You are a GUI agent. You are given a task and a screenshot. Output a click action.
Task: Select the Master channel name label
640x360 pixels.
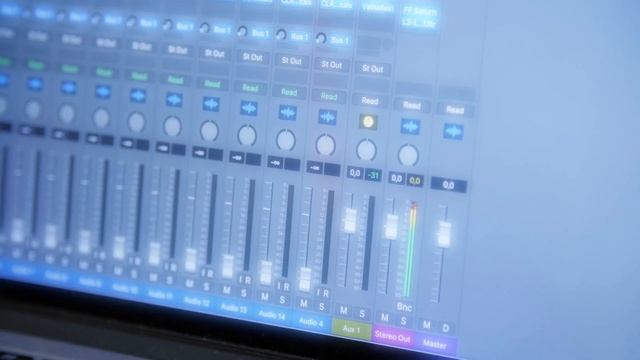[435, 344]
